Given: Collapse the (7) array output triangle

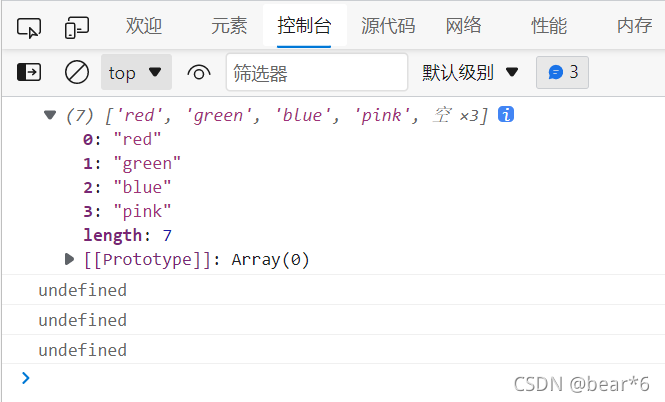Looking at the screenshot, I should [x=50, y=115].
